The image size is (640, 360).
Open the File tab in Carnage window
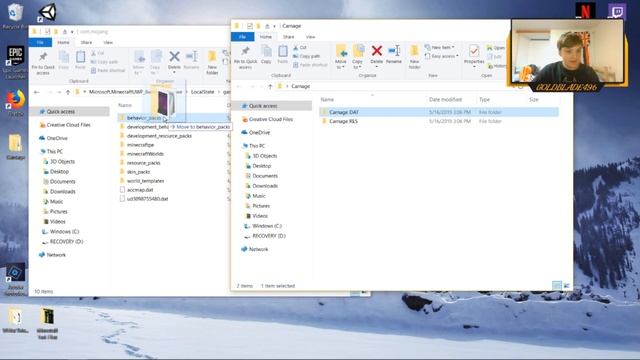pos(242,37)
